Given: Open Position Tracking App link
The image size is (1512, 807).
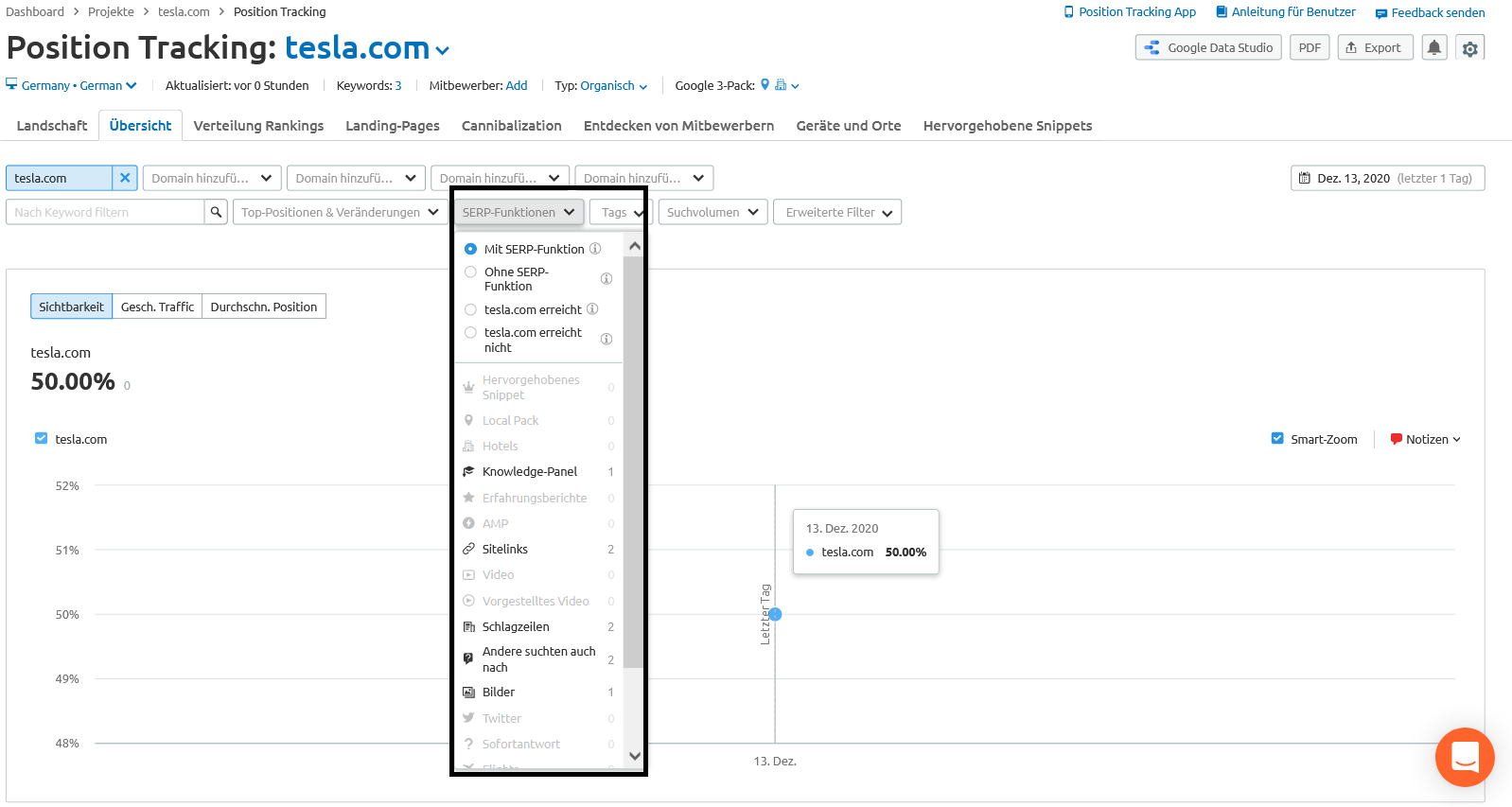Looking at the screenshot, I should click(1130, 12).
